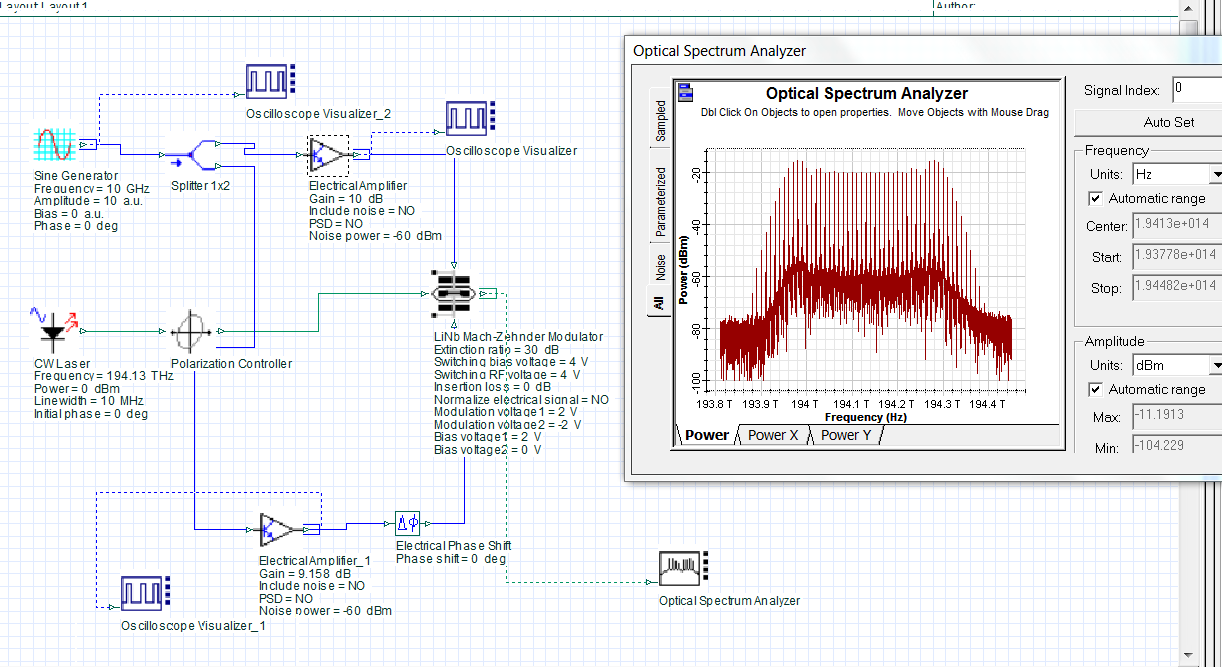Click the Mach-Zehnder Modulator output port
Image resolution: width=1222 pixels, height=667 pixels.
tap(487, 293)
